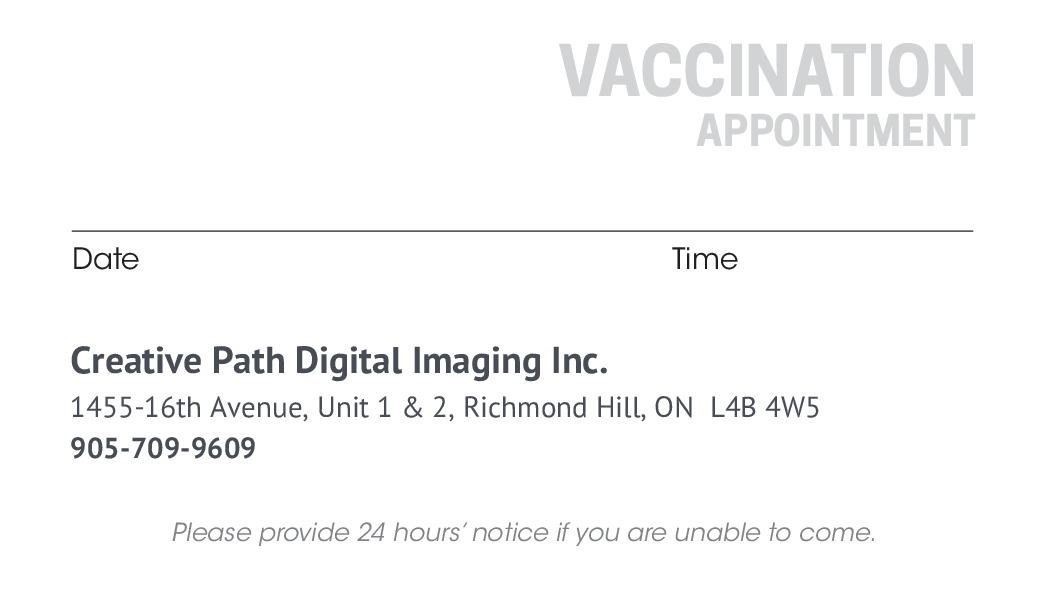Screen dimensions: 1045x590
Task: Click the street address 1455-16th Avenue
Action: (x=187, y=408)
